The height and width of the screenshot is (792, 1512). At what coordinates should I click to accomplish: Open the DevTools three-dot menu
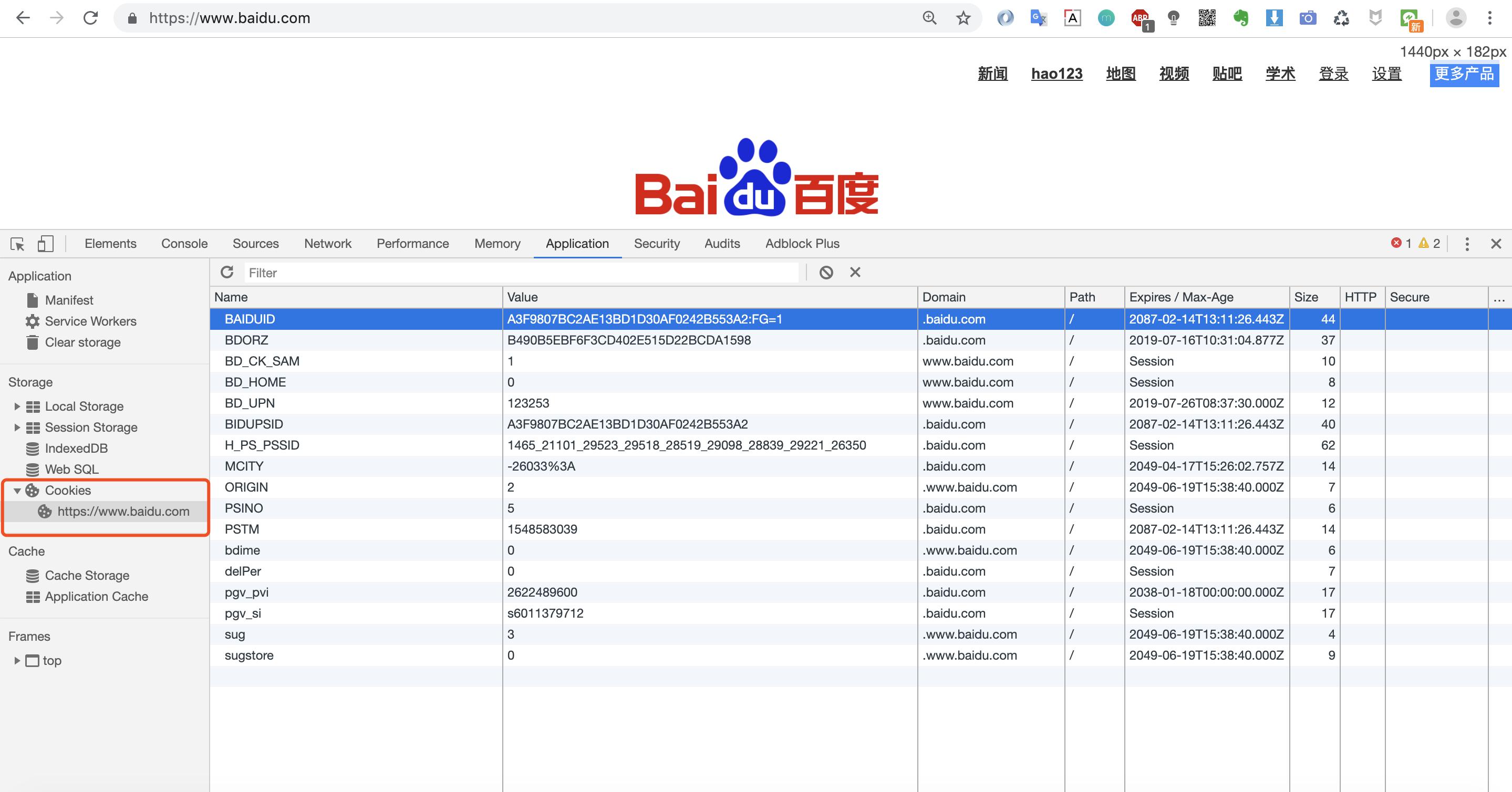tap(1467, 244)
